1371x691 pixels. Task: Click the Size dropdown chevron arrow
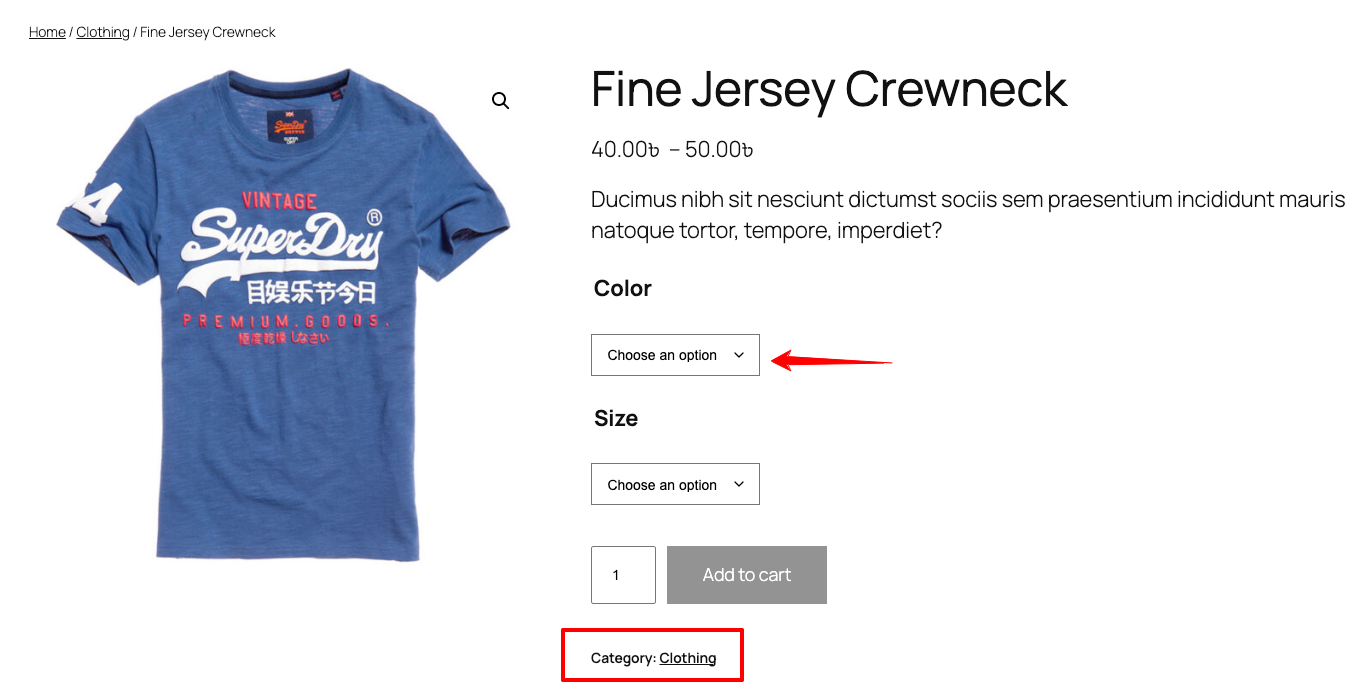click(739, 484)
